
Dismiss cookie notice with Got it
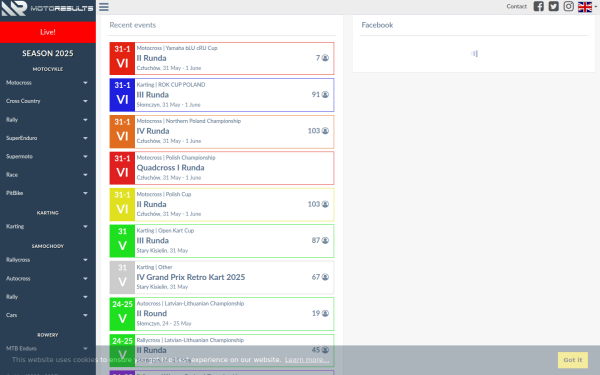point(572,360)
